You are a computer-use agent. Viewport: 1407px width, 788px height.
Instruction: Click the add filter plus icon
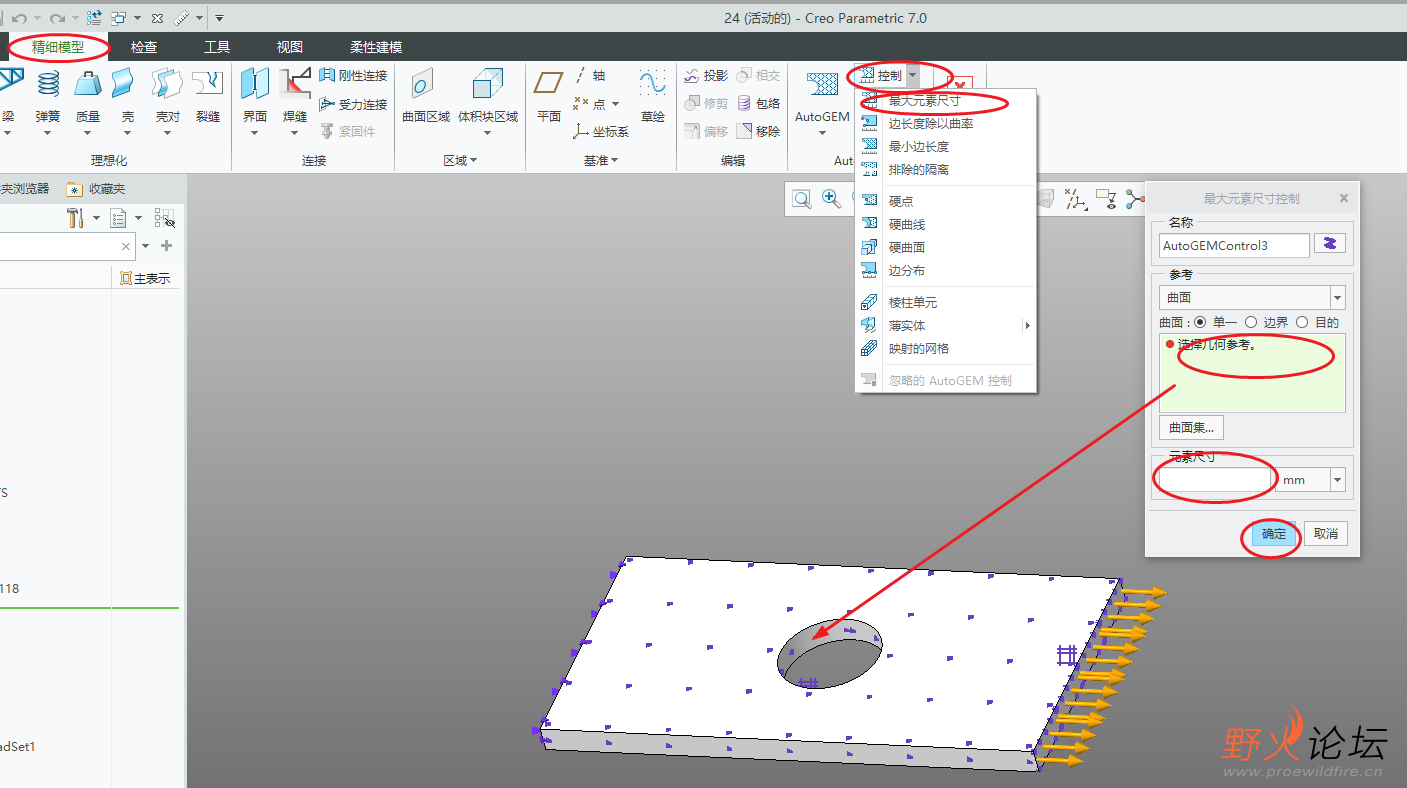coord(166,246)
